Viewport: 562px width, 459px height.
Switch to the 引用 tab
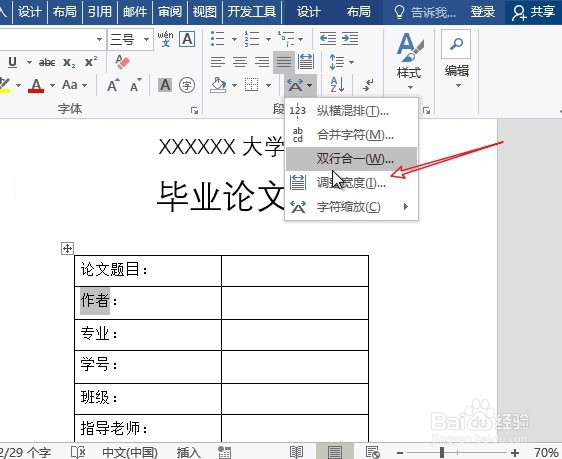tap(100, 12)
